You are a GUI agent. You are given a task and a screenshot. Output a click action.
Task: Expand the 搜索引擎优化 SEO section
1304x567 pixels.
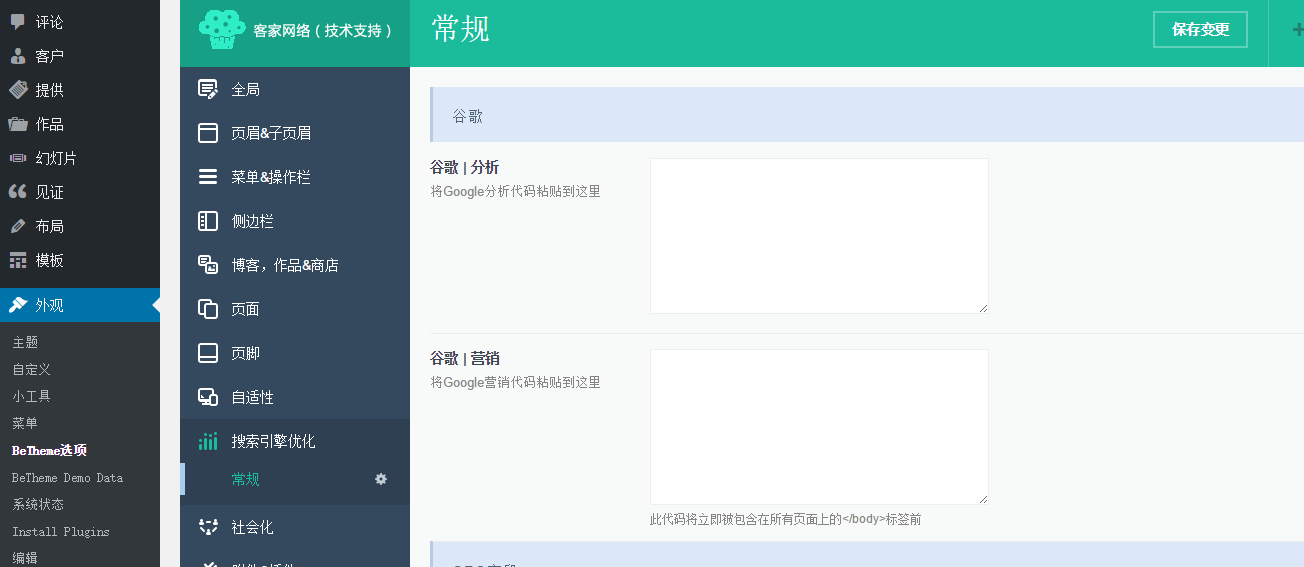coord(273,441)
